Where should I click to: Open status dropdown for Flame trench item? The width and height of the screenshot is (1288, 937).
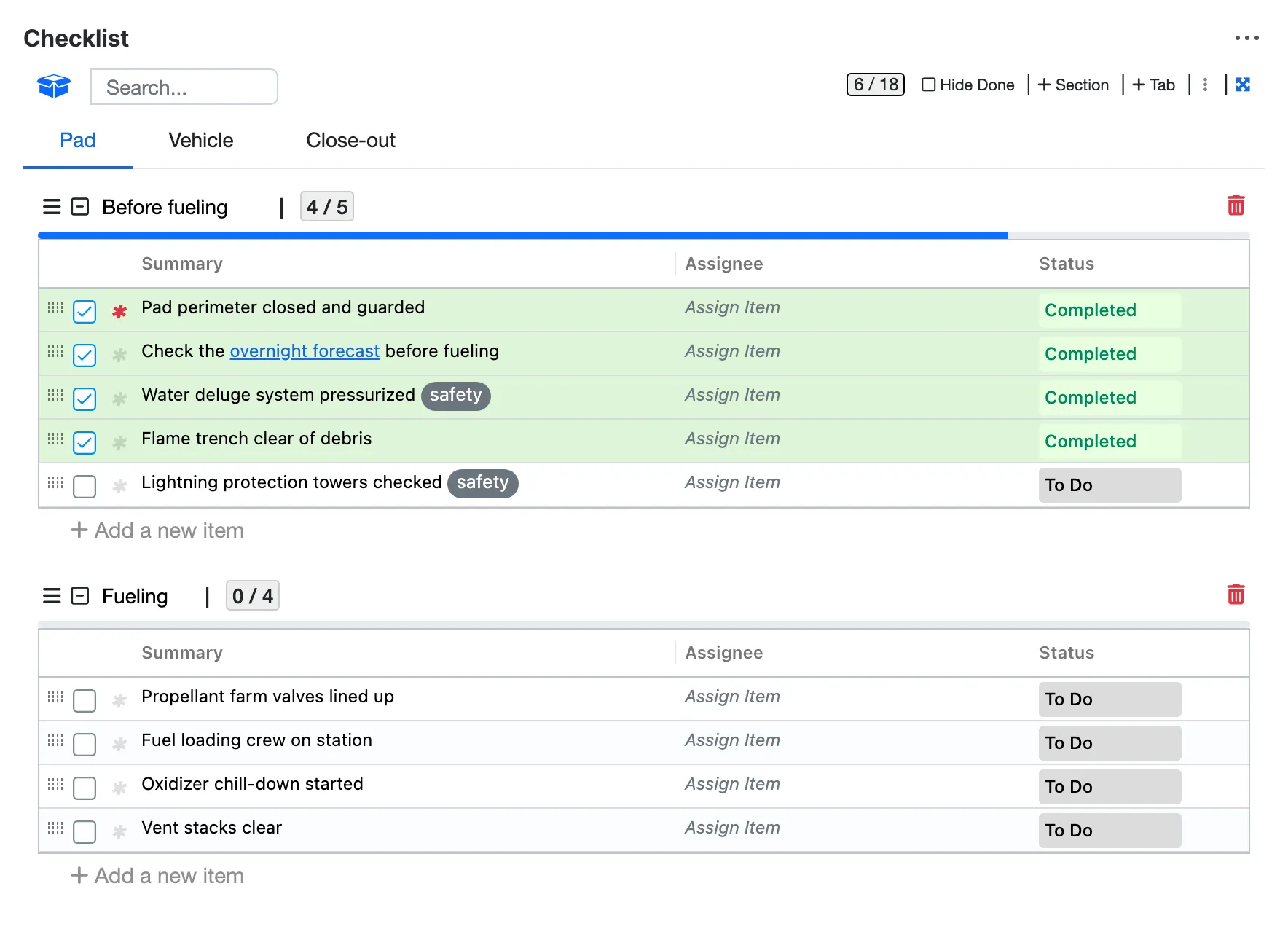click(x=1110, y=442)
